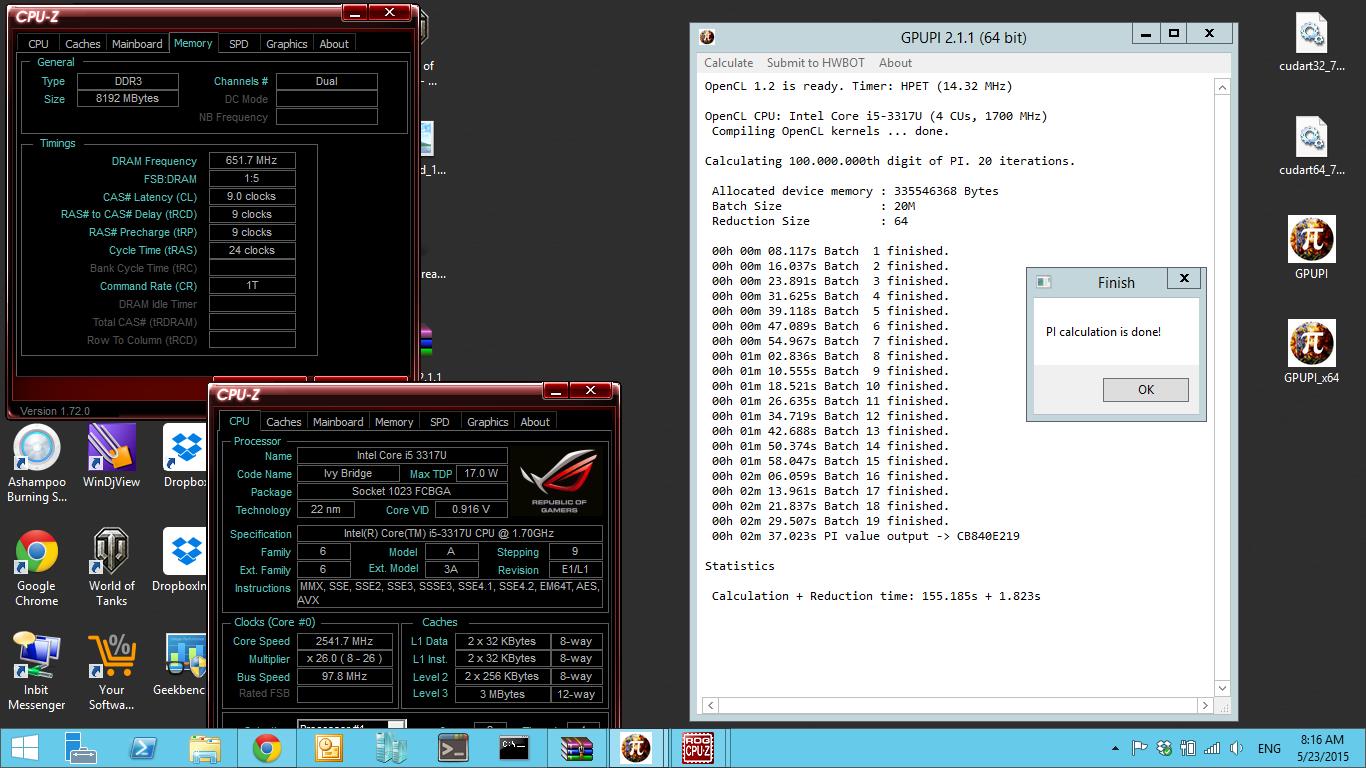
Task: Show hidden tray icons arrow
Action: point(1115,748)
